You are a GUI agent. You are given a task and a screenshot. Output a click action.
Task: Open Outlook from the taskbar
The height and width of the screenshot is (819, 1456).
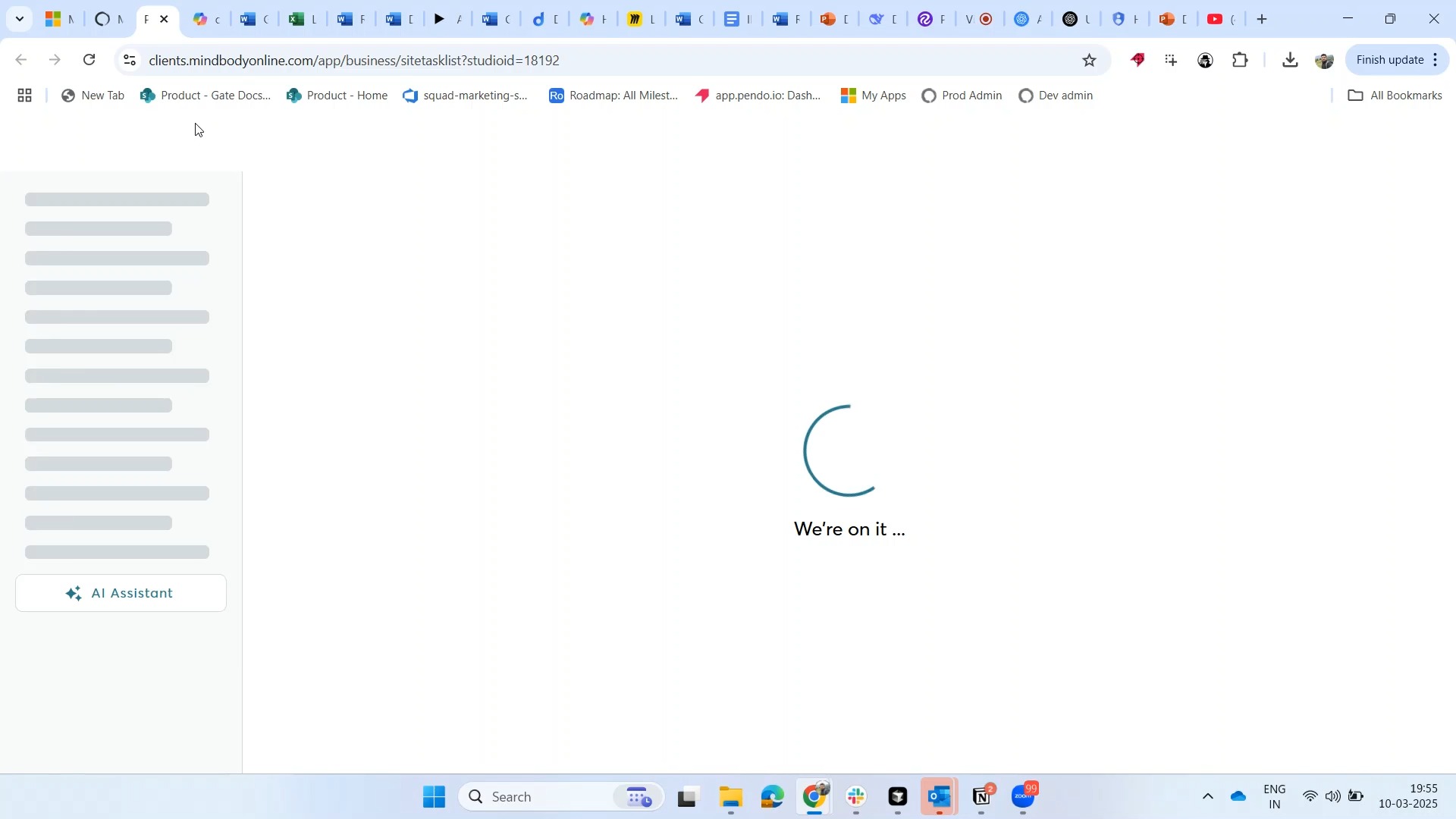(940, 797)
